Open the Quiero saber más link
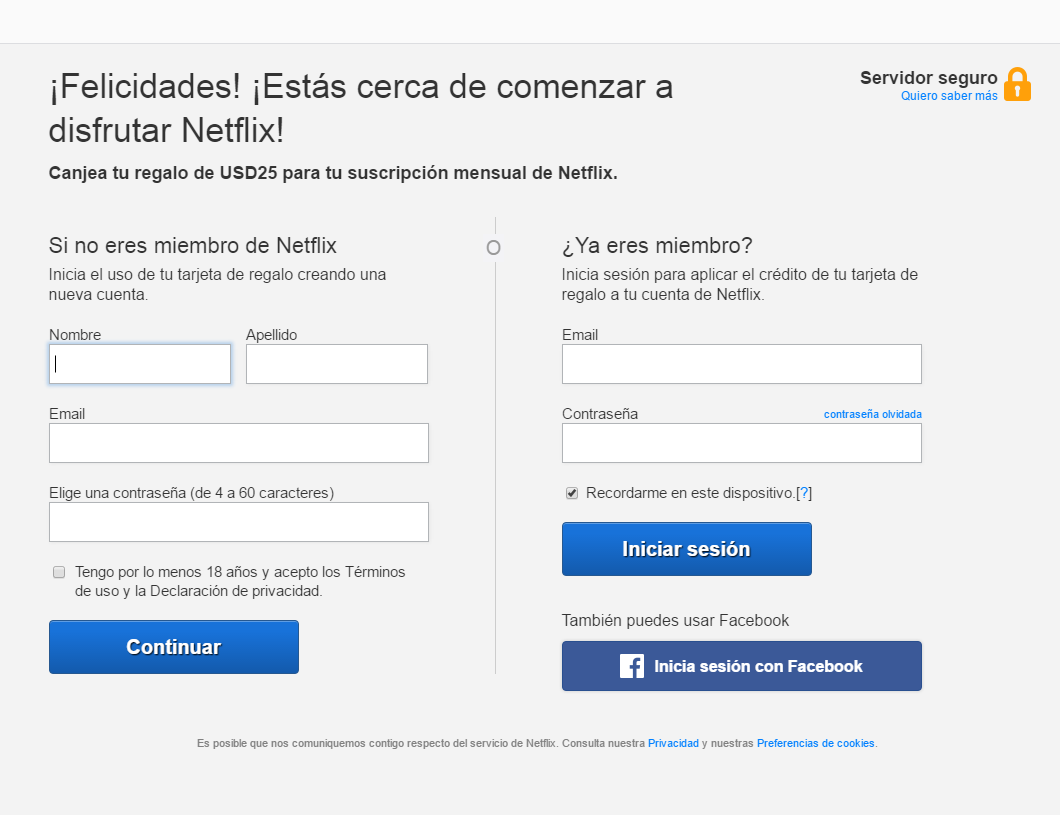Viewport: 1060px width, 815px height. coord(949,96)
